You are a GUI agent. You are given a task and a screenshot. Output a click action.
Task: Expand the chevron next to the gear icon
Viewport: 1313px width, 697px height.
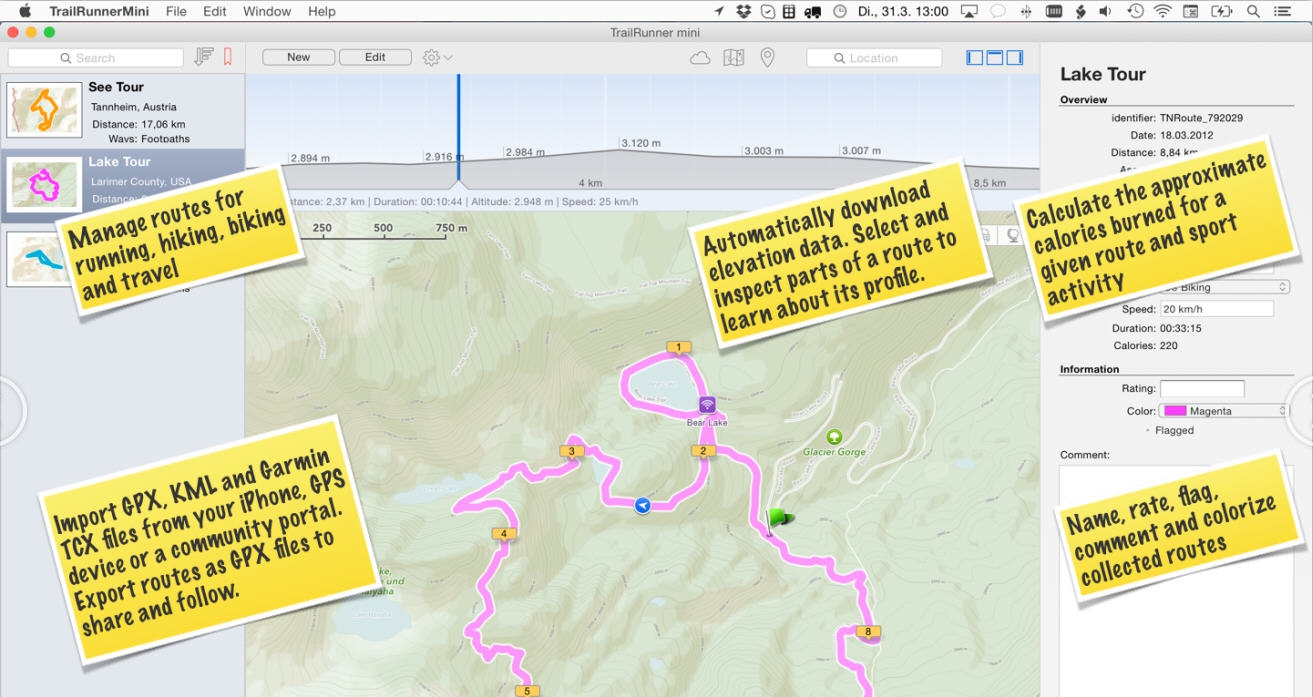tap(446, 57)
